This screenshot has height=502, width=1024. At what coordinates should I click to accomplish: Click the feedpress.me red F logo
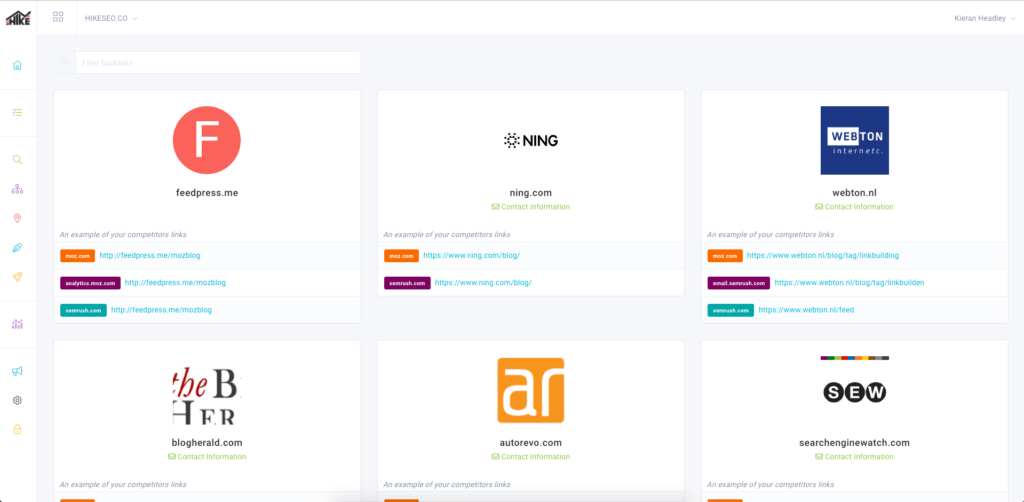click(207, 140)
